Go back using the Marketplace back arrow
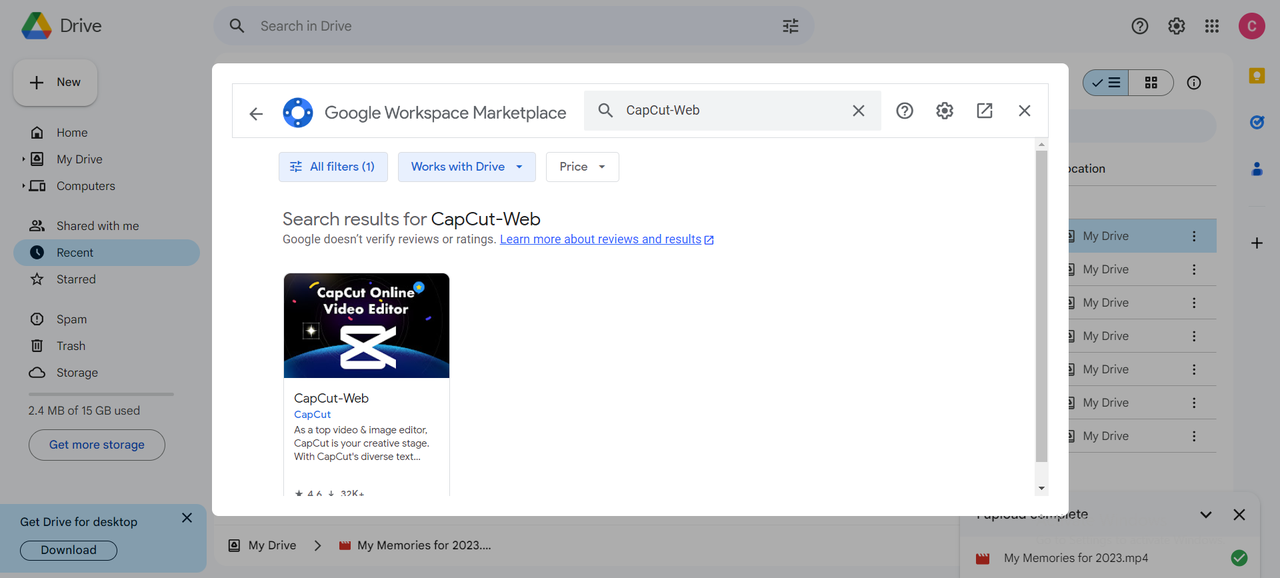The height and width of the screenshot is (578, 1280). [256, 113]
